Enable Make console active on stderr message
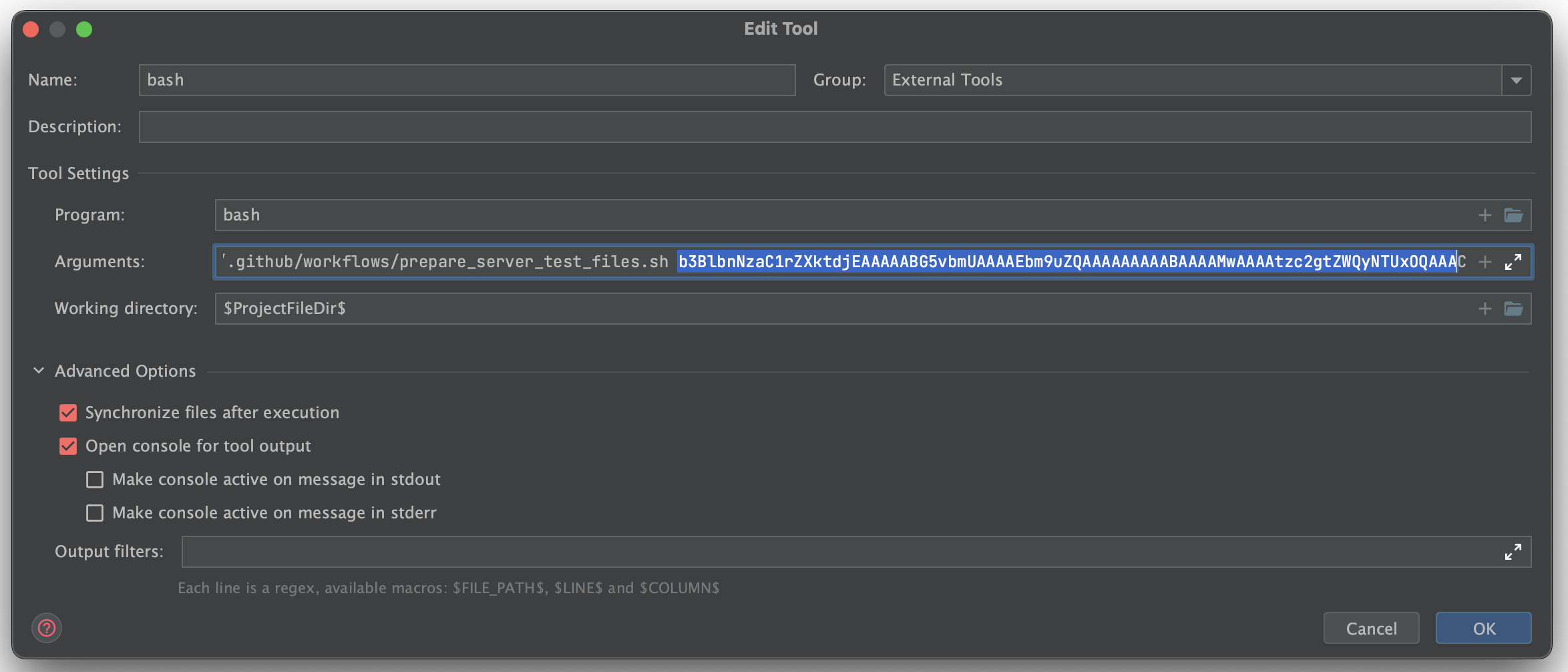1568x672 pixels. click(95, 513)
